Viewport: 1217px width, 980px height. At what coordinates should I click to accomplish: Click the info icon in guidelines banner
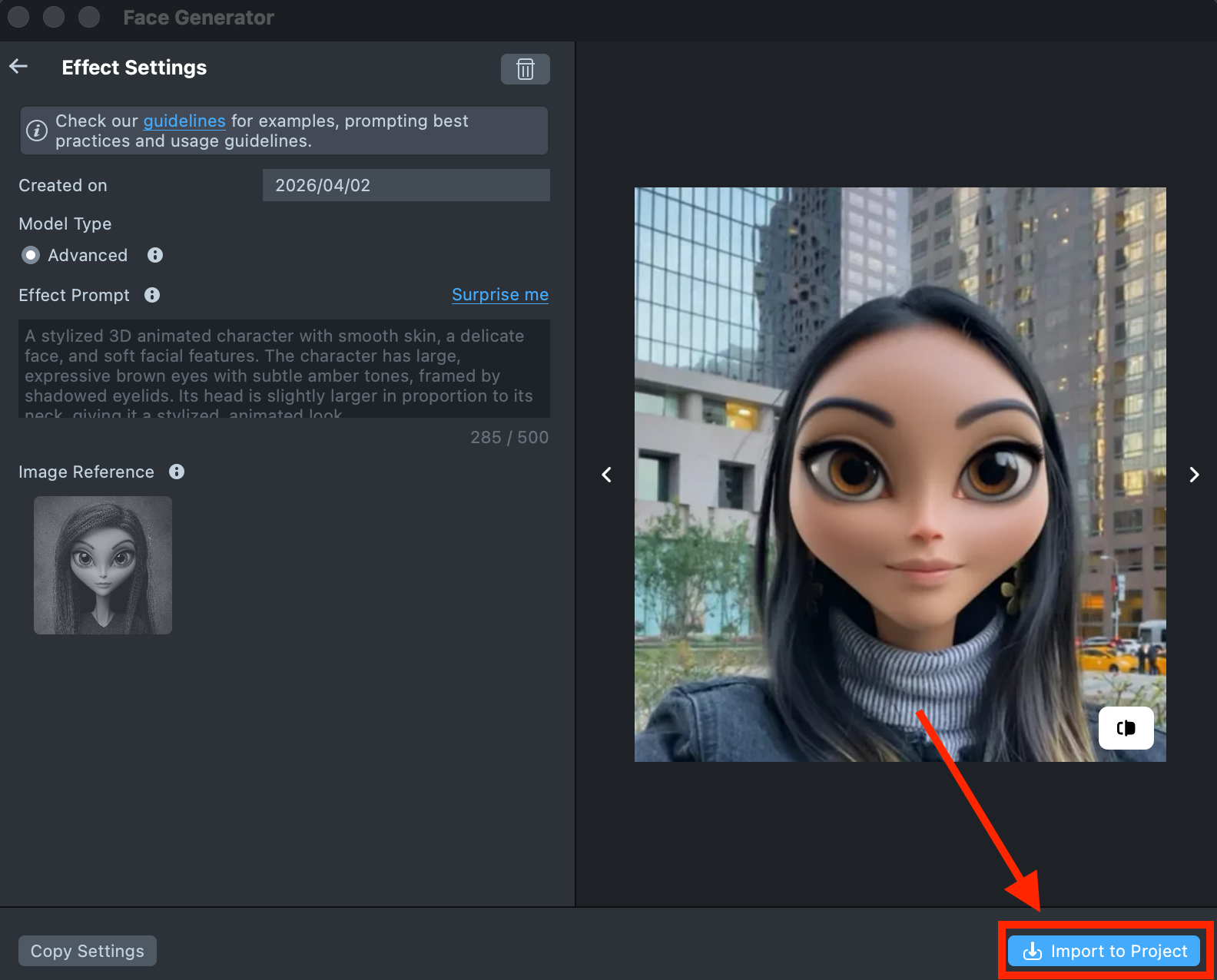pos(37,131)
